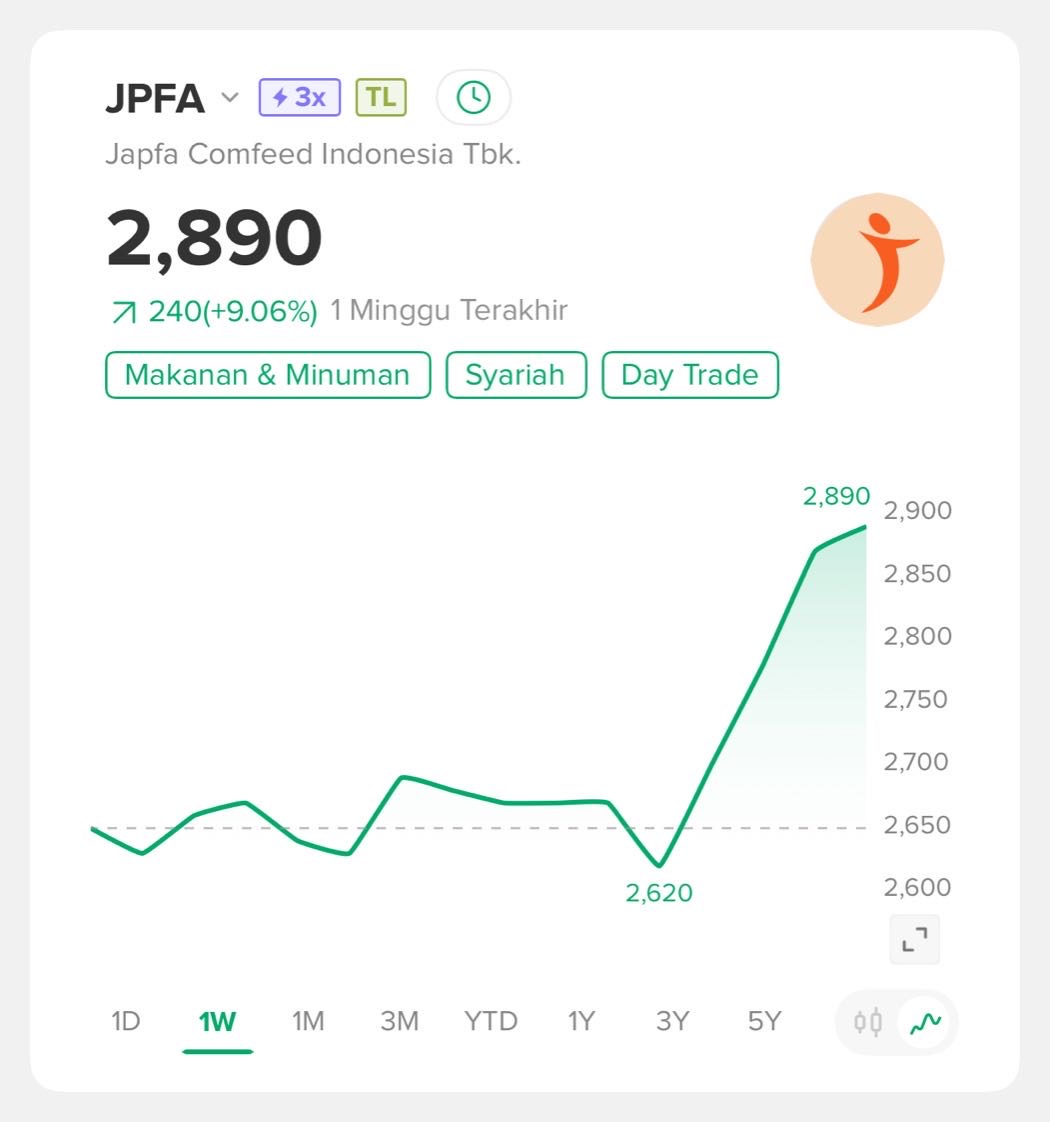Open the clock history icon
The width and height of the screenshot is (1050, 1122).
473,98
